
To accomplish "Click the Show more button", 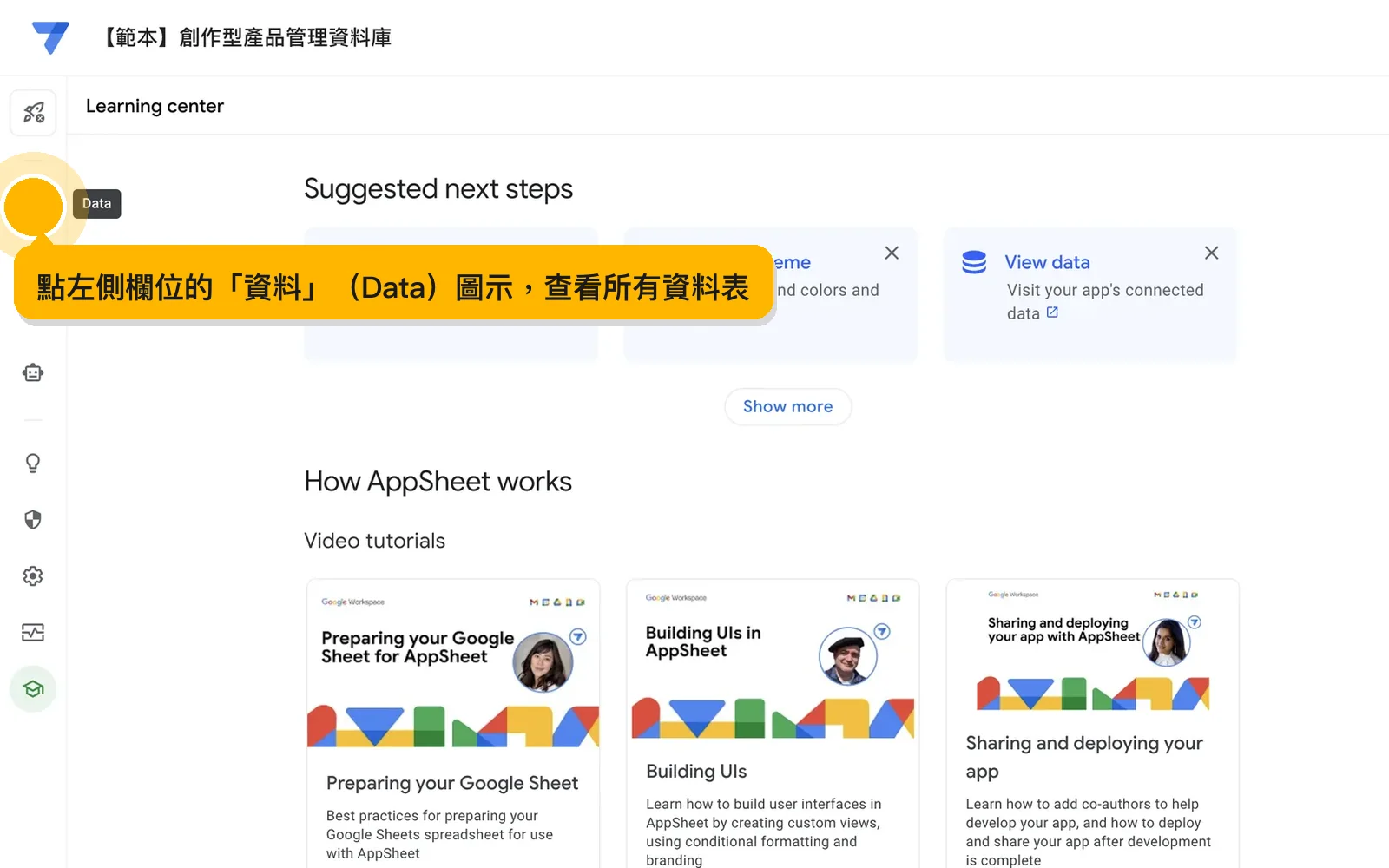I will point(788,406).
